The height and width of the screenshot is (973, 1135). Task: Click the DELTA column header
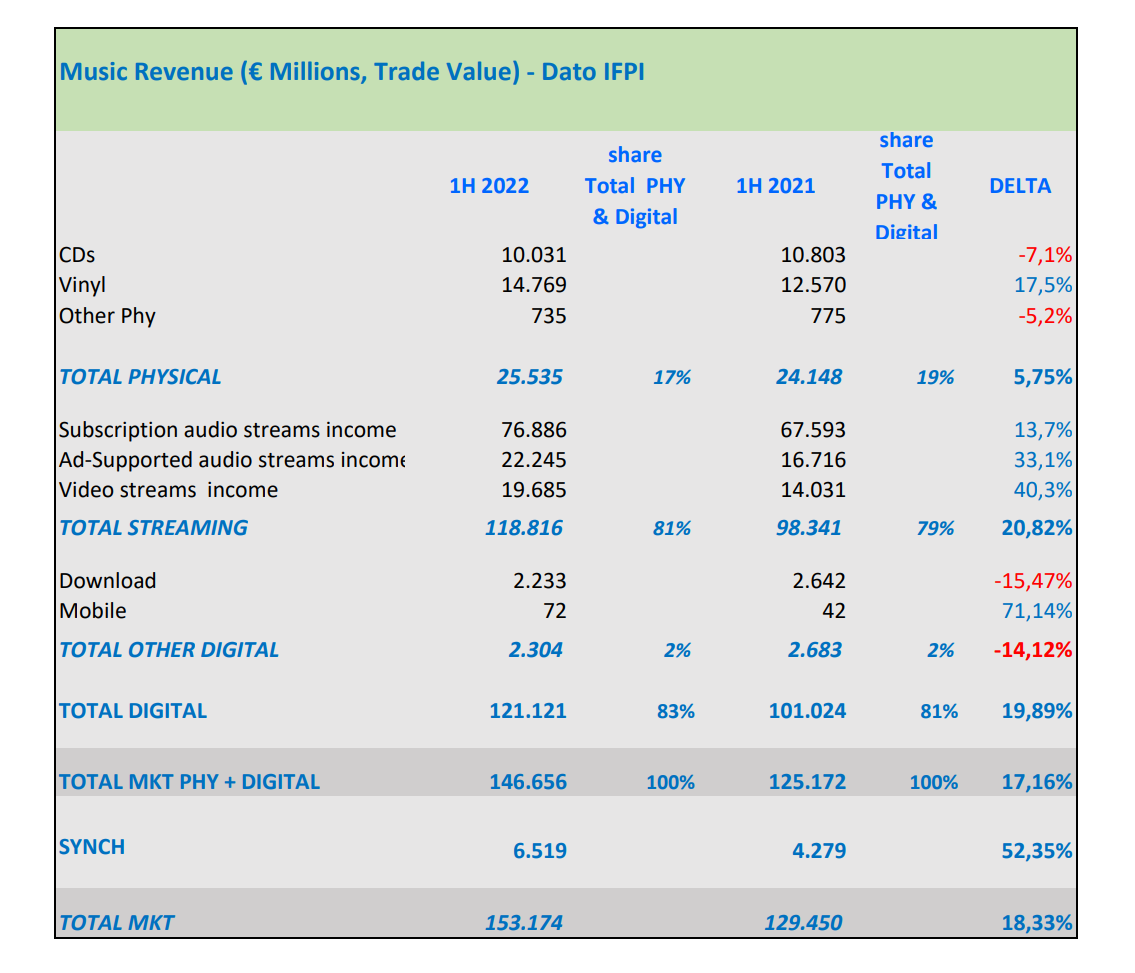click(1020, 186)
